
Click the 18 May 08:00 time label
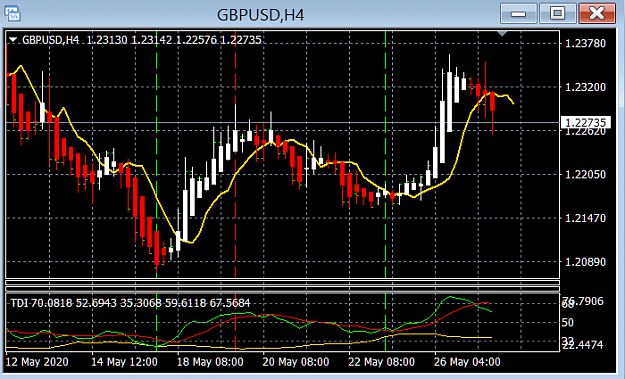coord(210,362)
